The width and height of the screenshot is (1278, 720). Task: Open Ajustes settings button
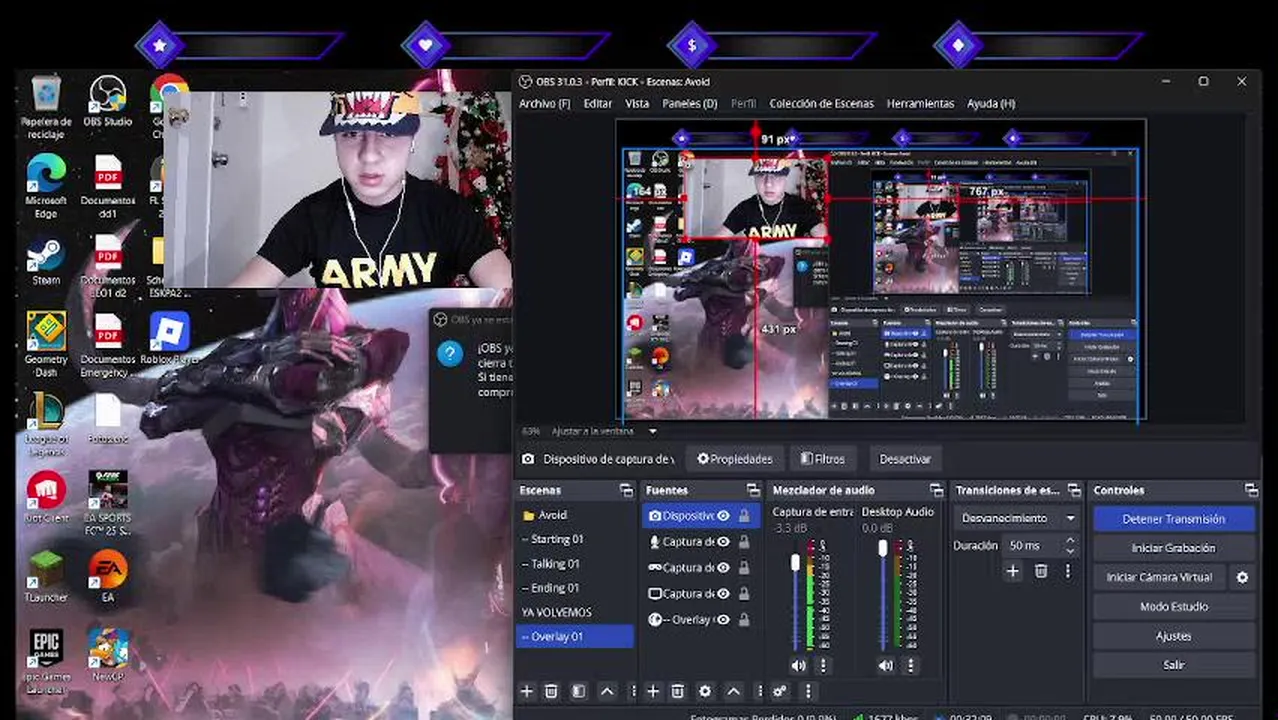[1173, 636]
